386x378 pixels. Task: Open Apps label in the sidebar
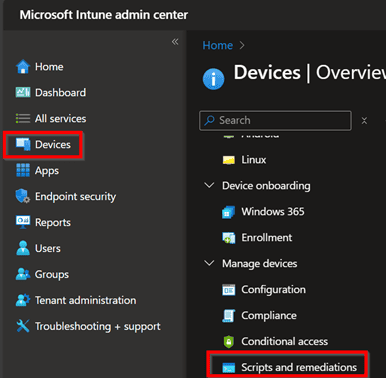click(x=47, y=171)
